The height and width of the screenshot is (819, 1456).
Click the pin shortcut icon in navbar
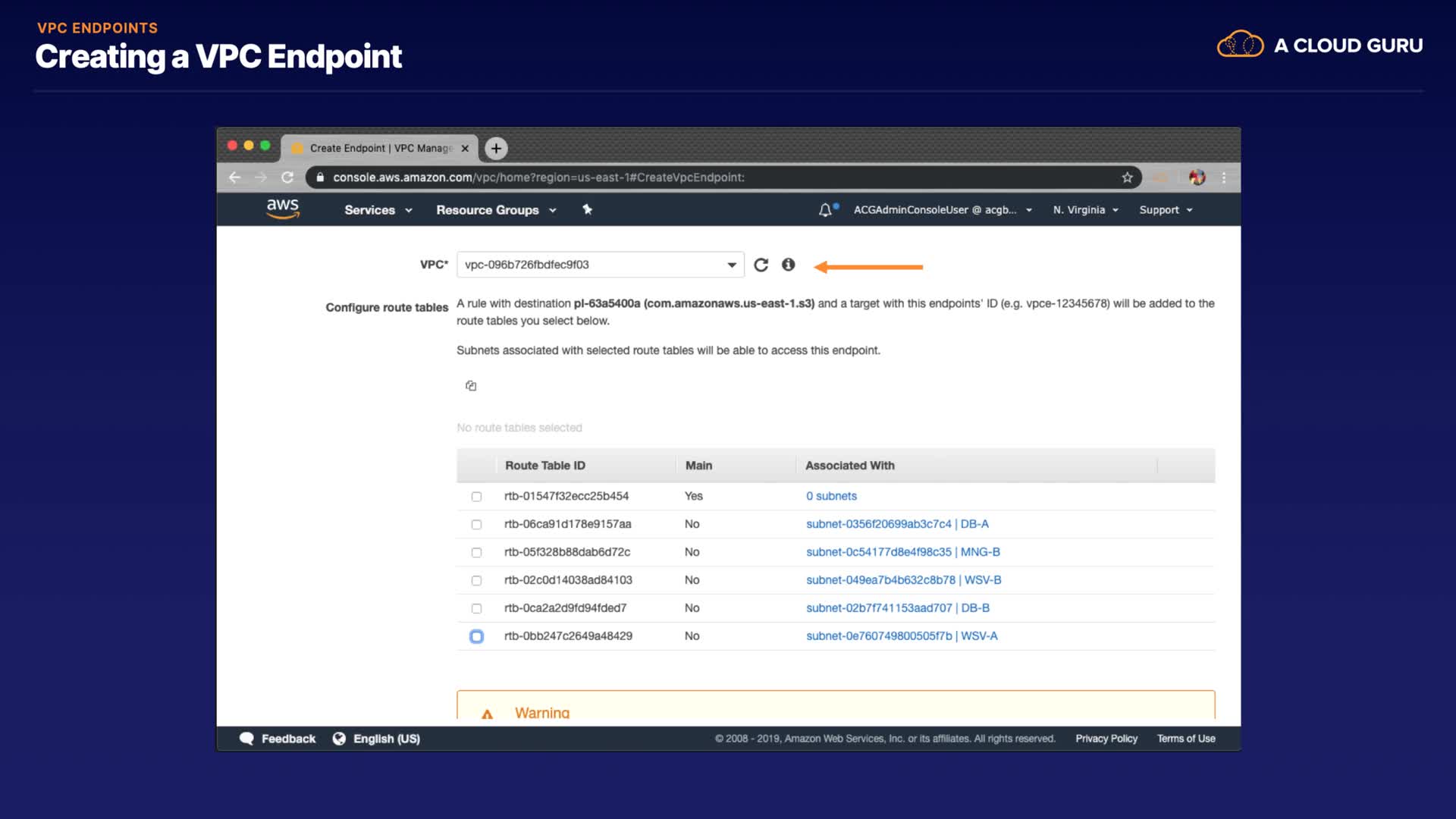[587, 210]
